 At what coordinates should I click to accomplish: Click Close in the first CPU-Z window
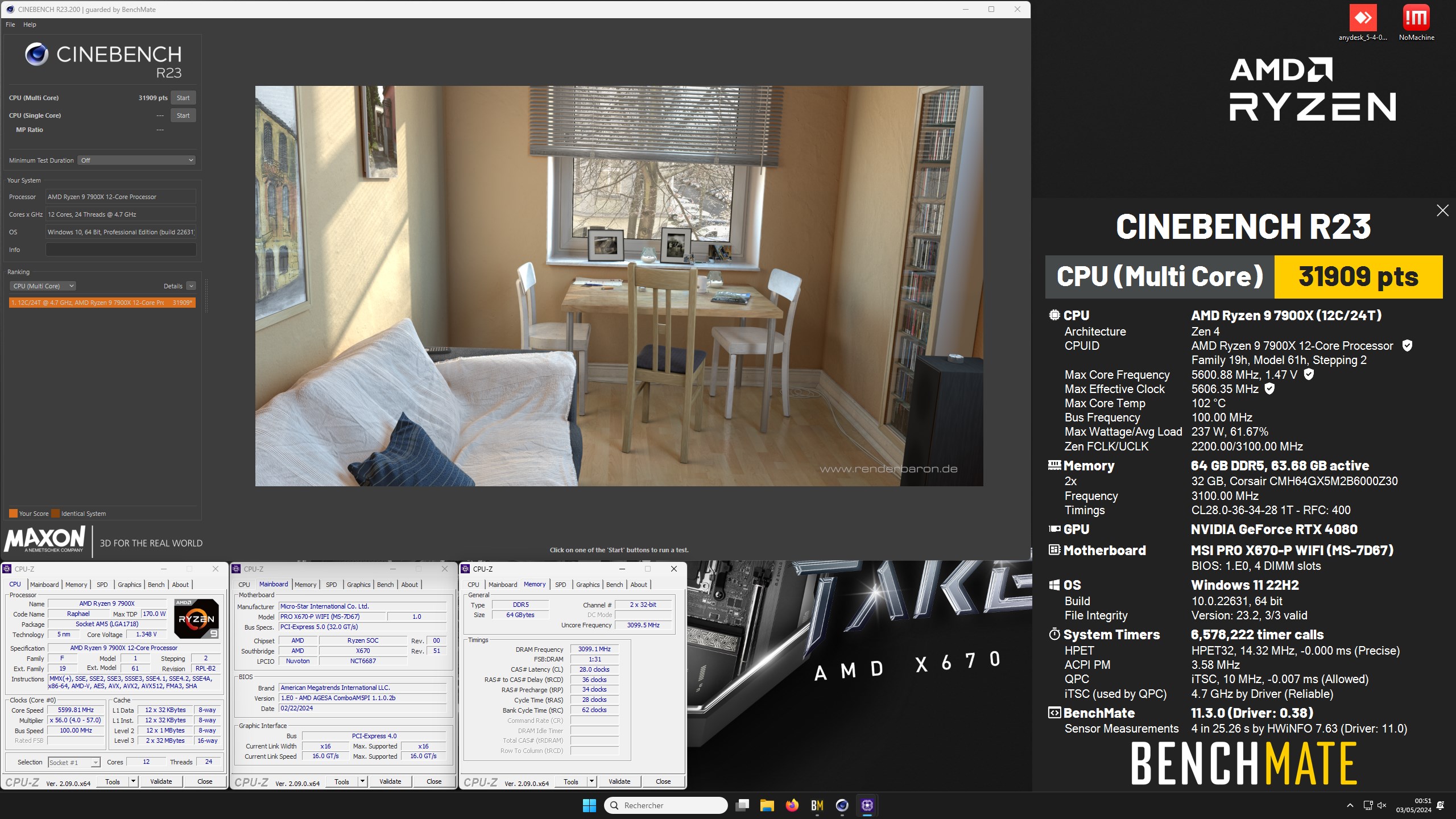[x=205, y=781]
